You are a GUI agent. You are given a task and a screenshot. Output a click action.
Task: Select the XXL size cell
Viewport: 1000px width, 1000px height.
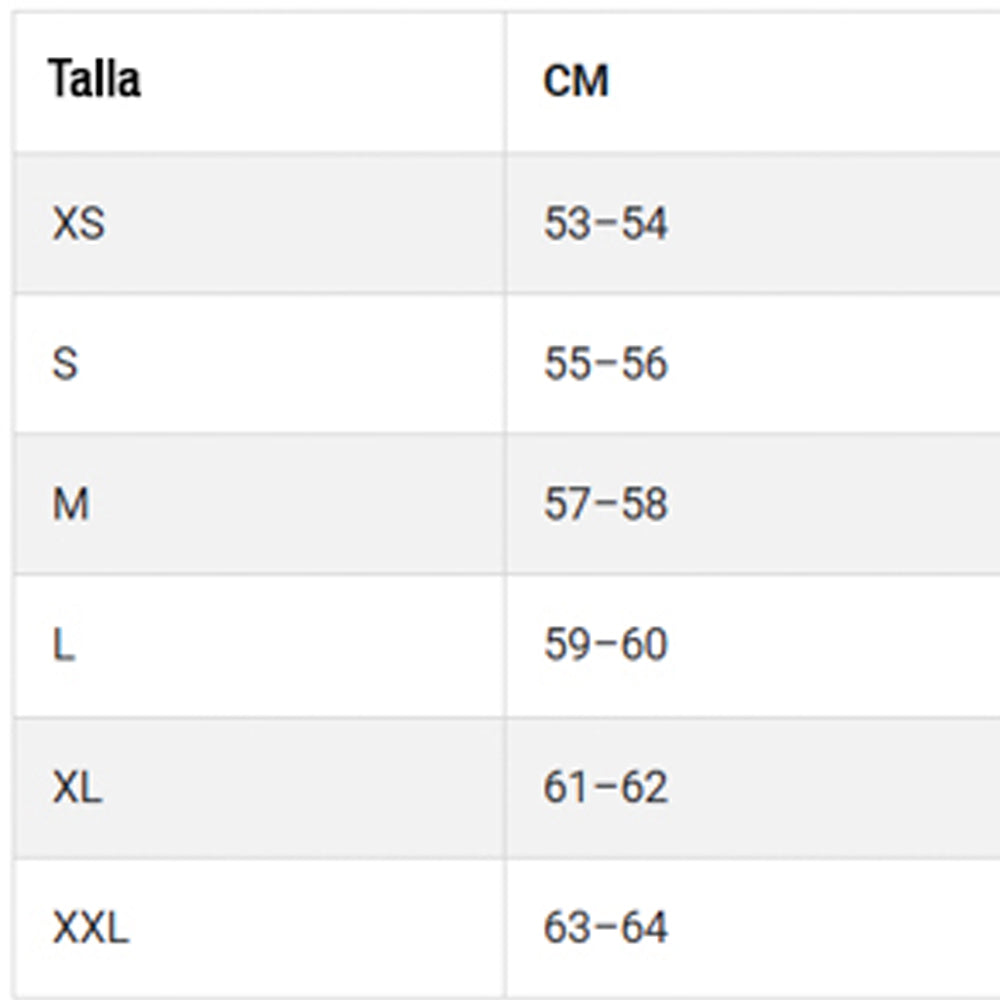(90, 929)
